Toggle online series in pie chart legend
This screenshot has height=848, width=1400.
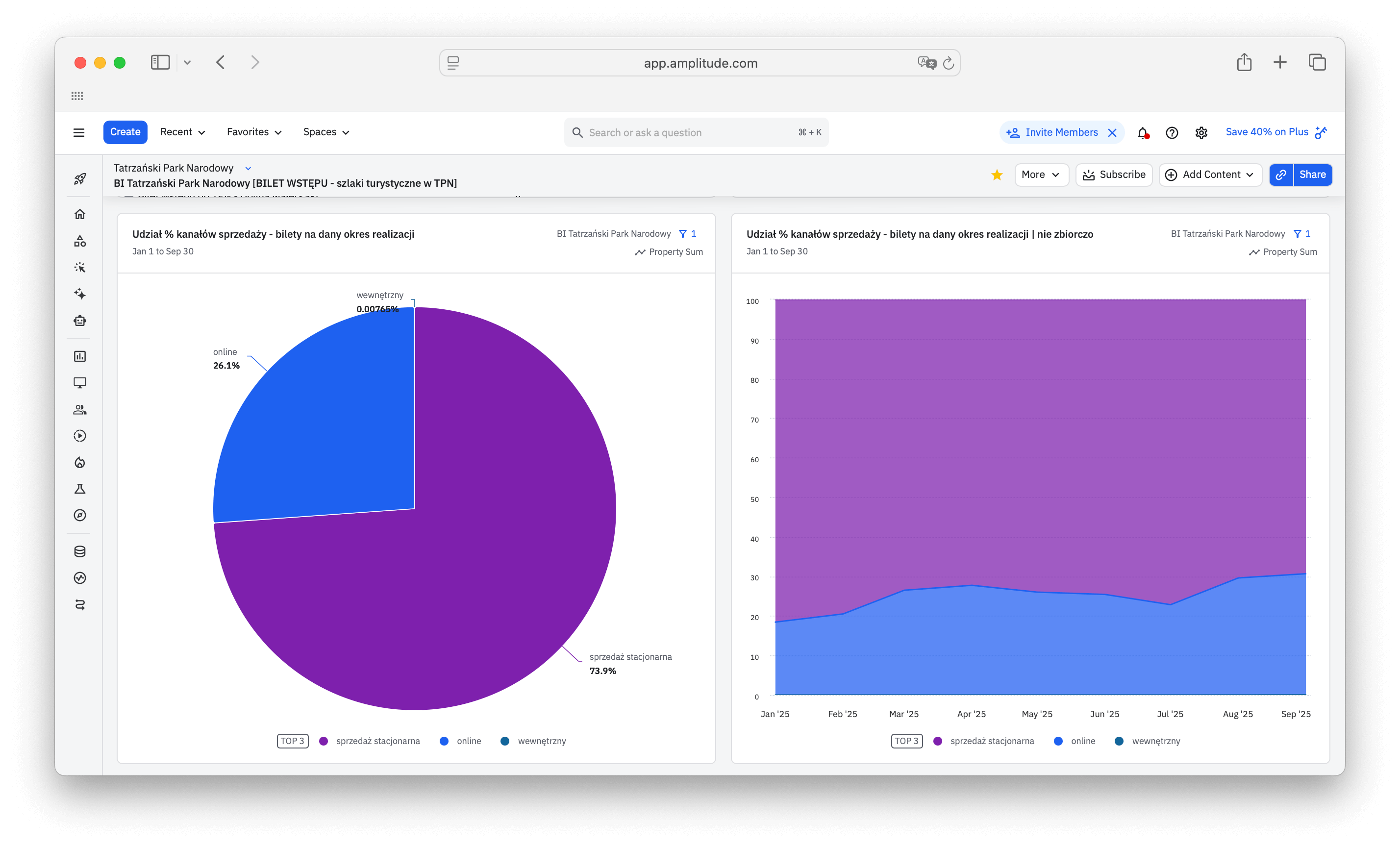coord(460,741)
